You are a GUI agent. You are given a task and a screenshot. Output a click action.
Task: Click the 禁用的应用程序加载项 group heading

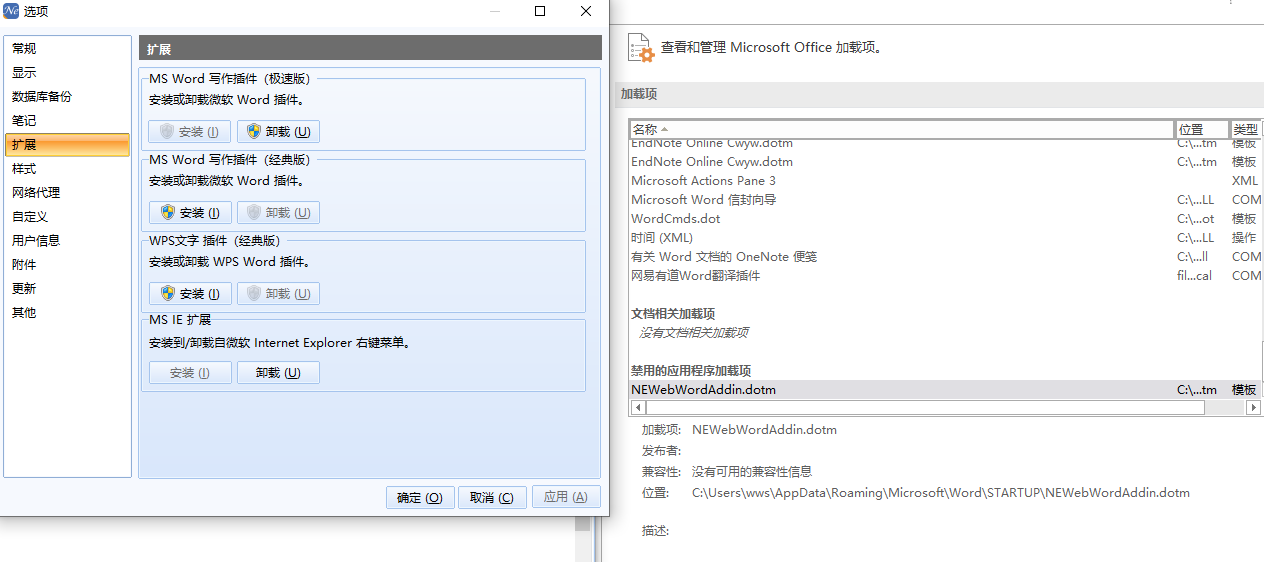click(691, 370)
